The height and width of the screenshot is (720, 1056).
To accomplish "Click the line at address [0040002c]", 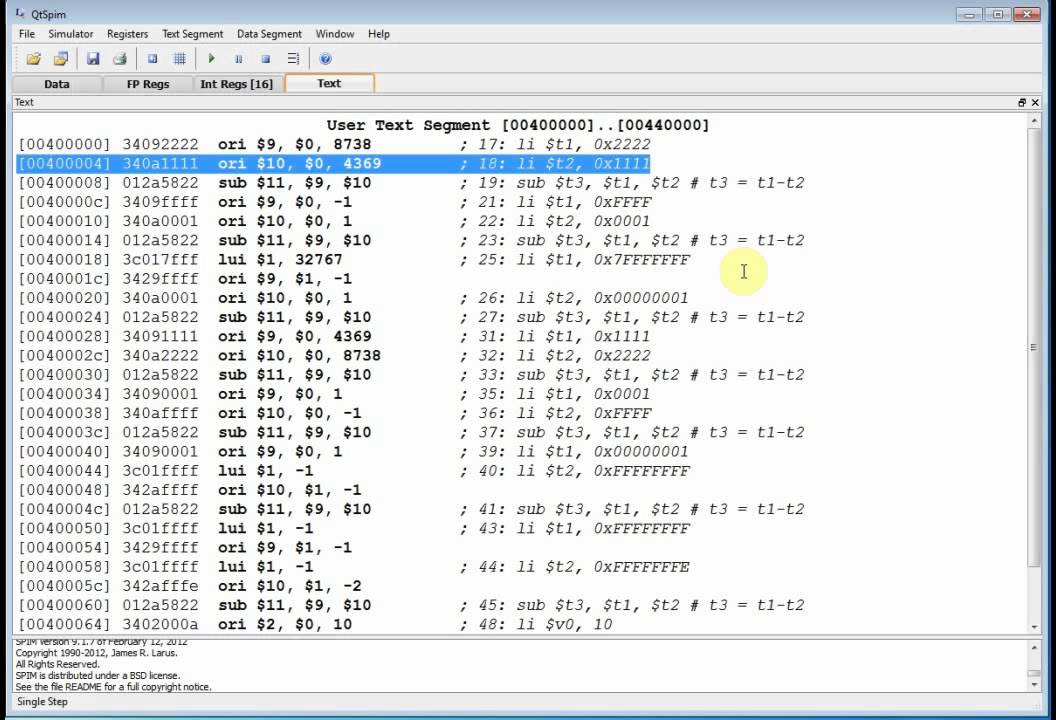I will coord(334,356).
